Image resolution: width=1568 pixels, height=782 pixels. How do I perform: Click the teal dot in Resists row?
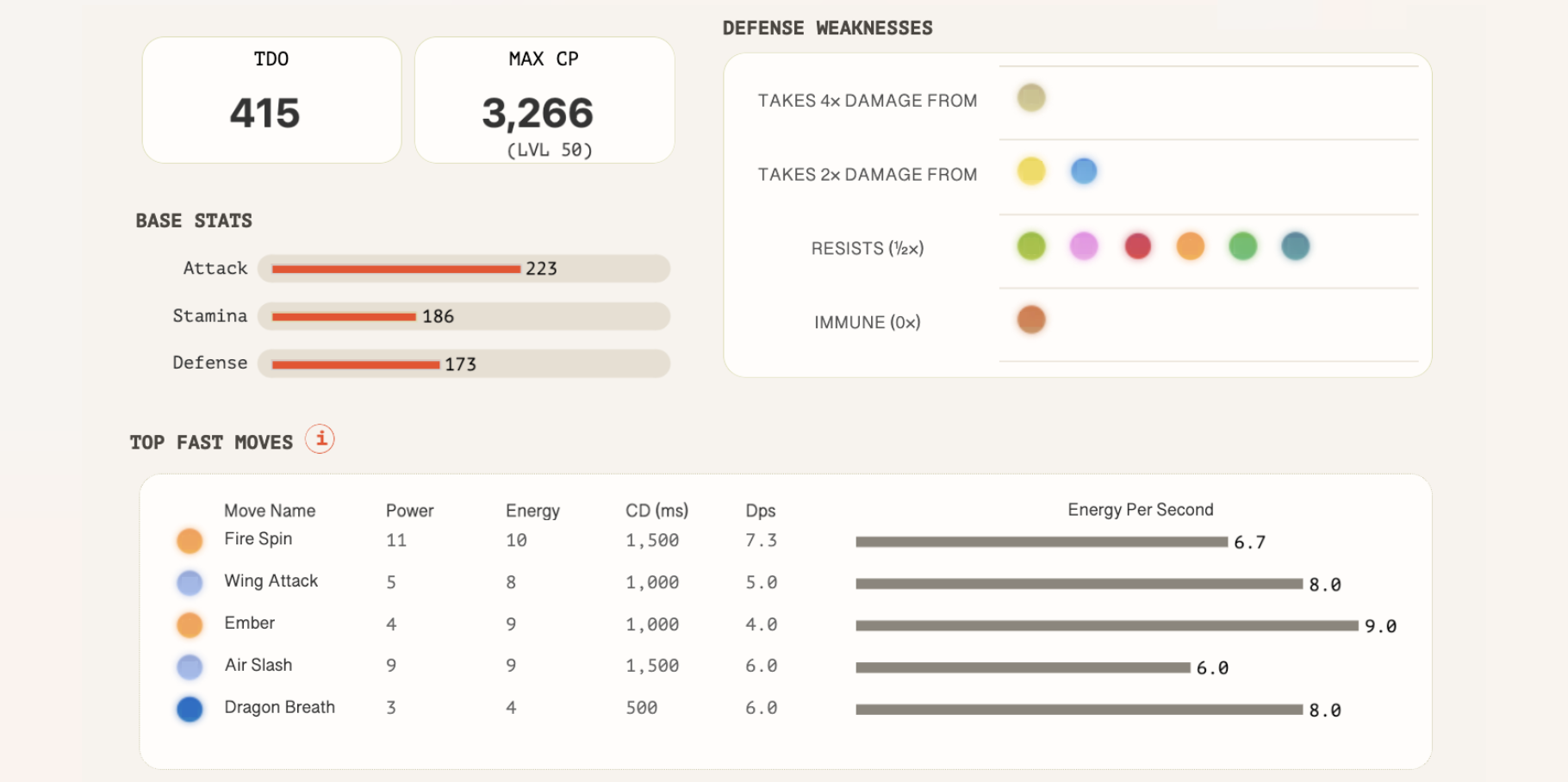tap(1295, 246)
